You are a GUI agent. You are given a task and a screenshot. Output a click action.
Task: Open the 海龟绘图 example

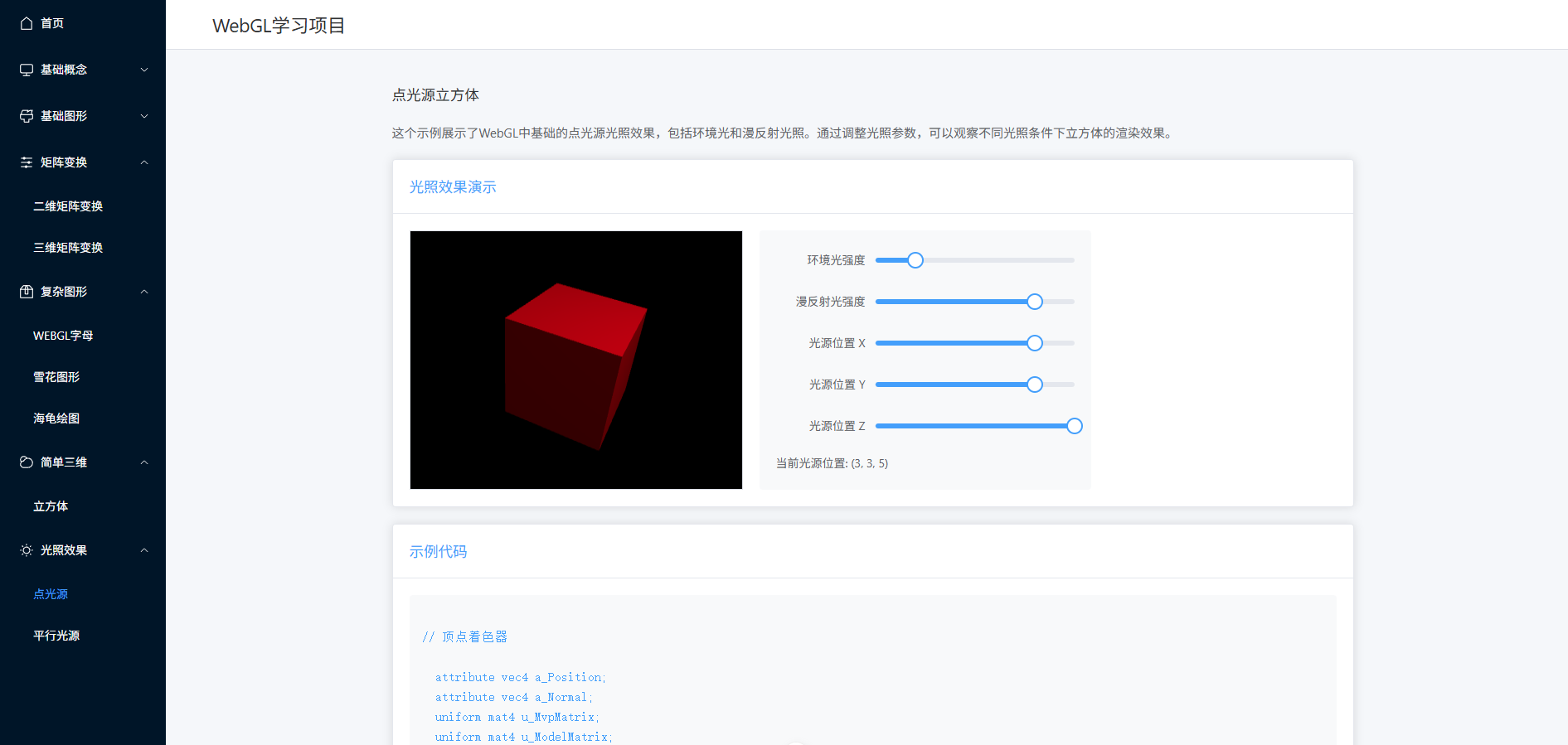click(83, 418)
